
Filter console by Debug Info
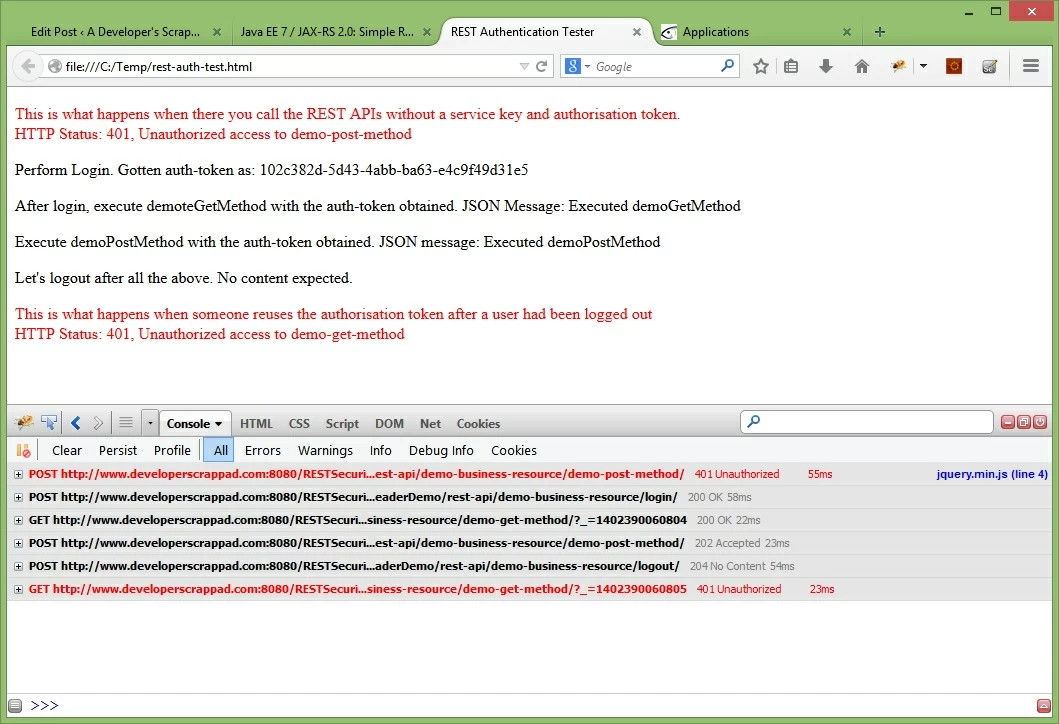click(441, 450)
